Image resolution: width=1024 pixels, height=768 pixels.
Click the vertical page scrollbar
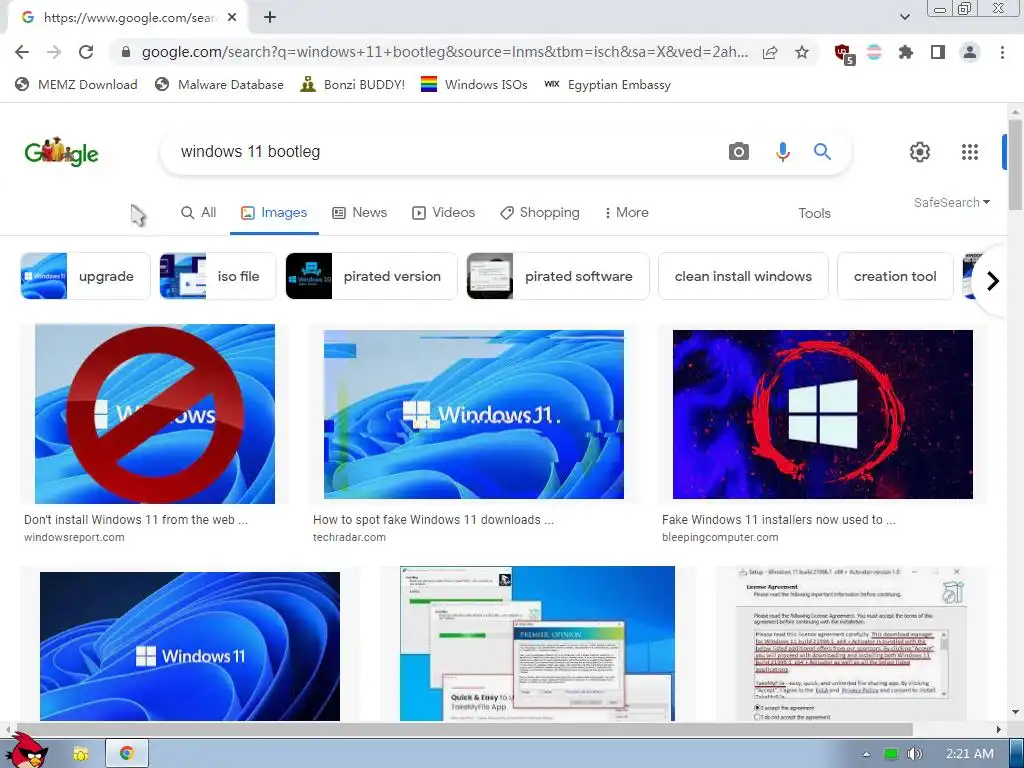pyautogui.click(x=1015, y=165)
